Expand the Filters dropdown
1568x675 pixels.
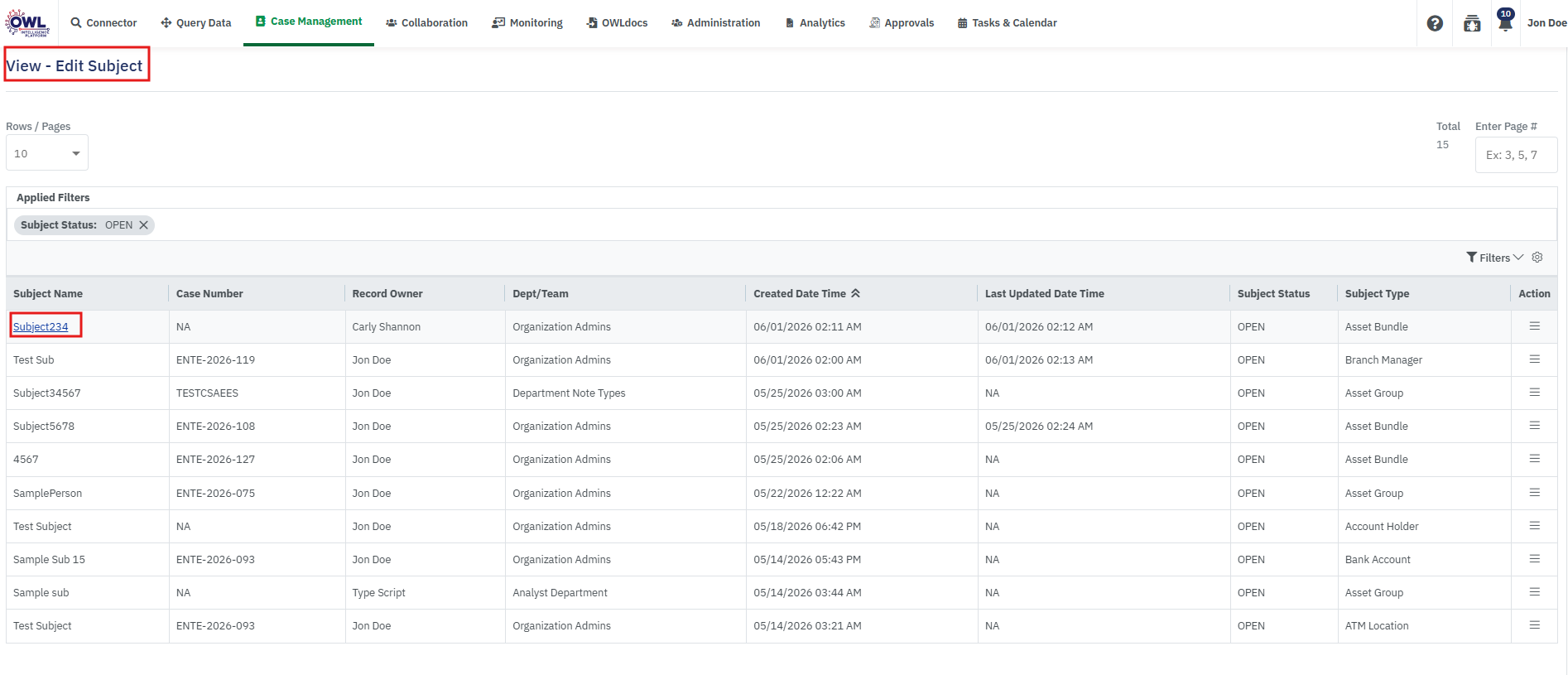point(1494,258)
